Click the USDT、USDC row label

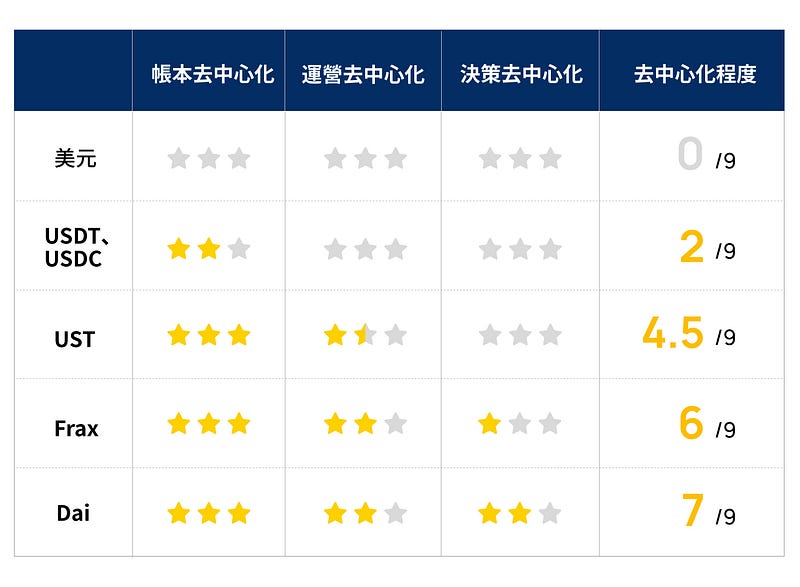tap(77, 247)
